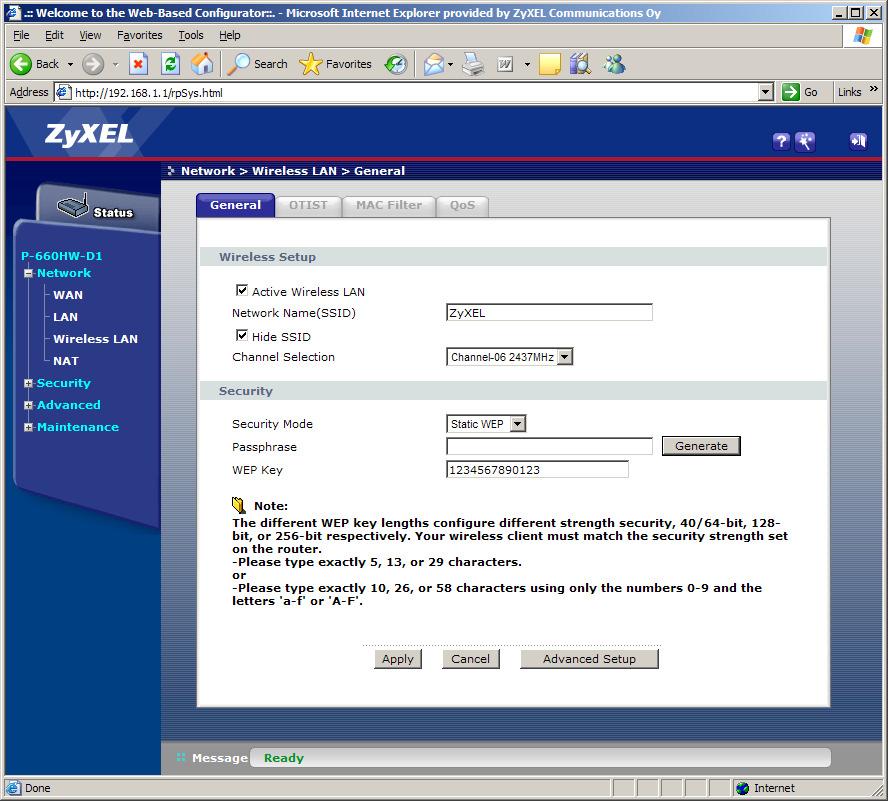This screenshot has height=801, width=888.
Task: Switch to the QoS tab
Action: point(462,206)
